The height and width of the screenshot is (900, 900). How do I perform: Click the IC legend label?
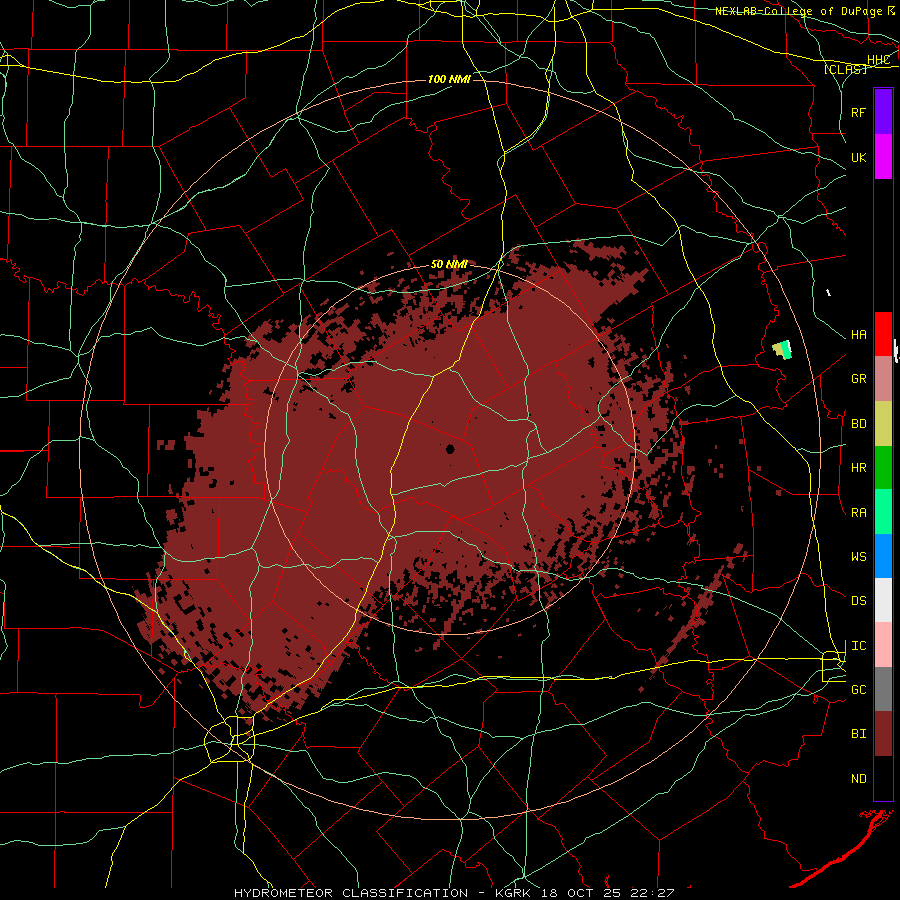click(859, 646)
